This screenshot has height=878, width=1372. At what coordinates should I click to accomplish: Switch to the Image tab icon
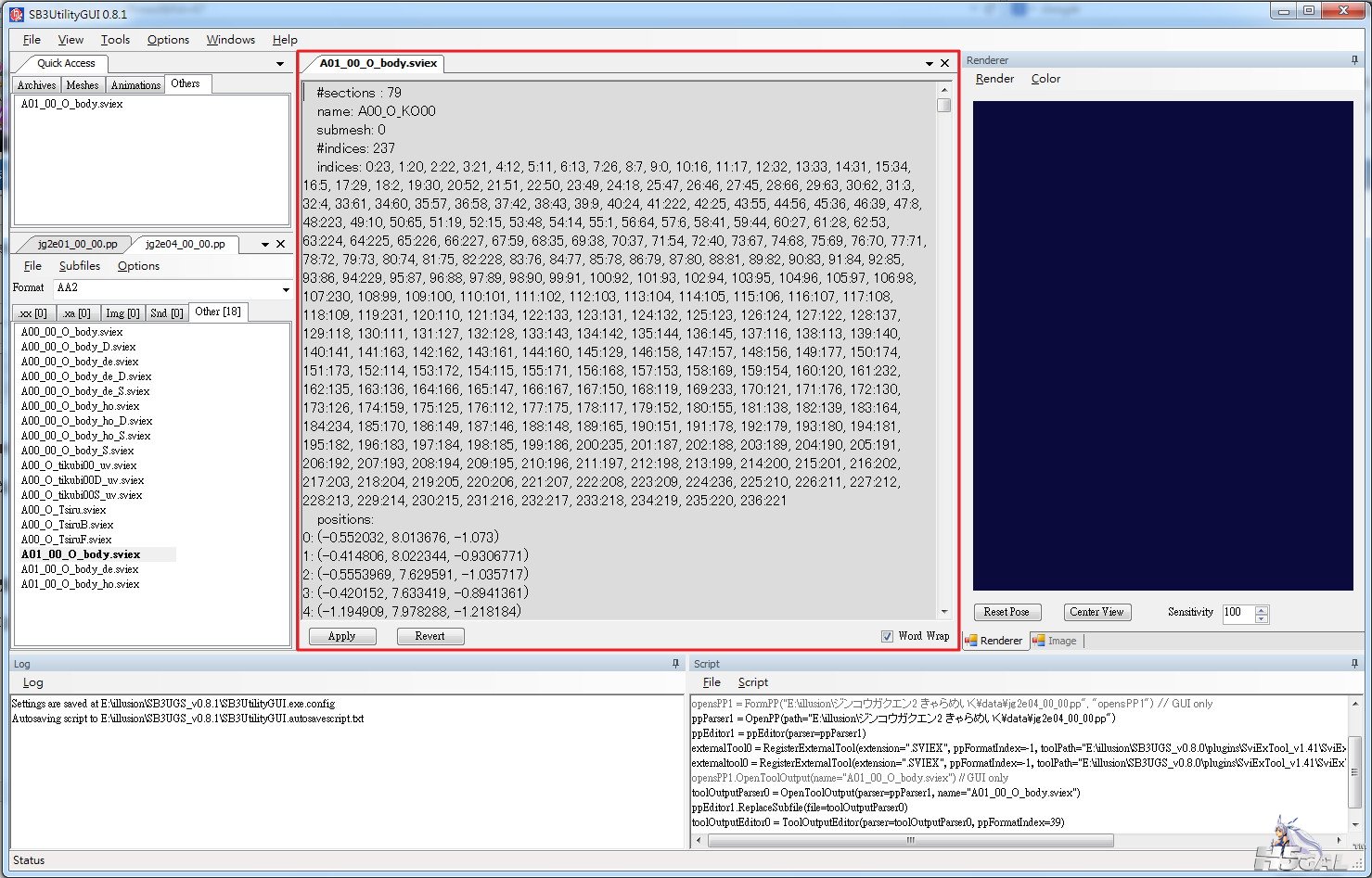click(x=1039, y=641)
